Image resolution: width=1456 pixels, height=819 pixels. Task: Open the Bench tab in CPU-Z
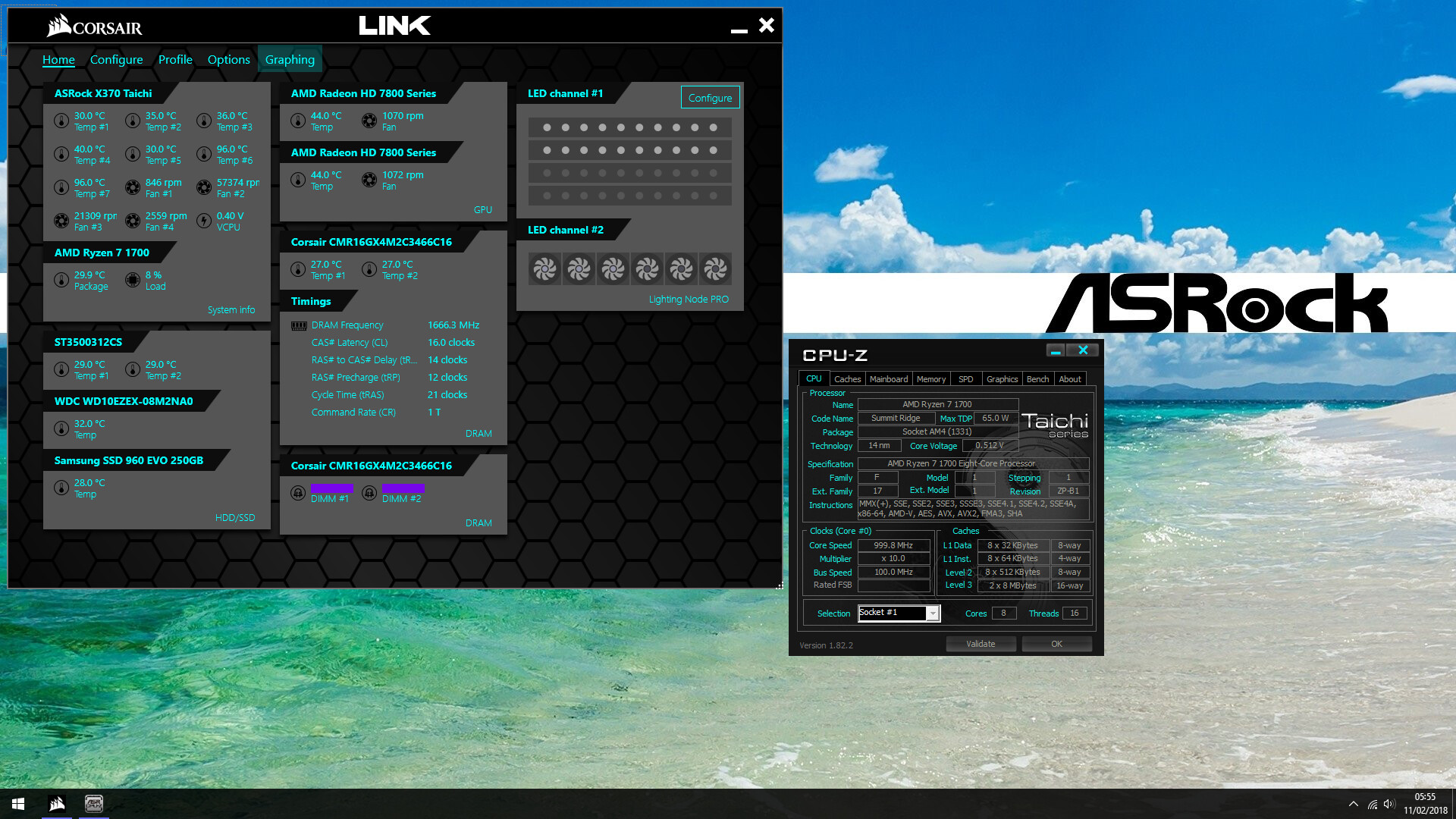[x=1037, y=379]
